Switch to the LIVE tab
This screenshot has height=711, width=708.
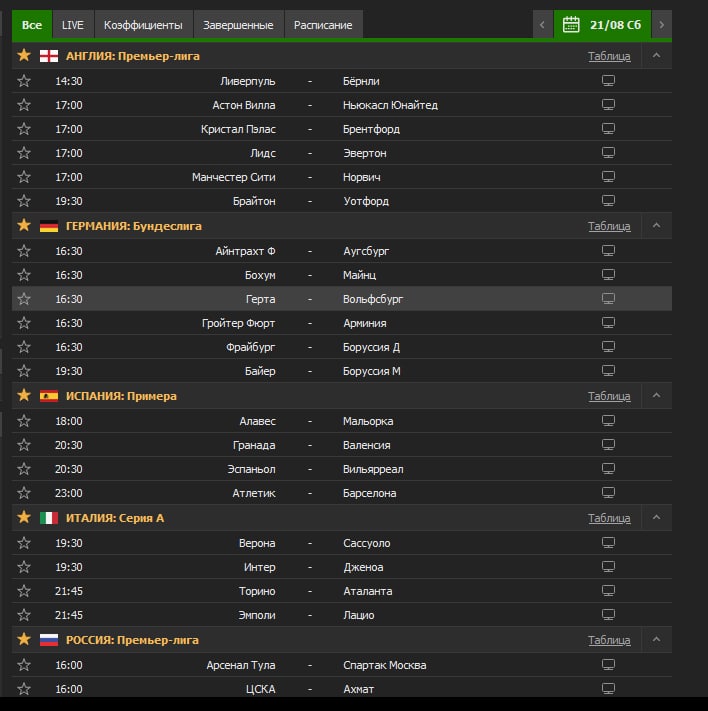coord(73,25)
